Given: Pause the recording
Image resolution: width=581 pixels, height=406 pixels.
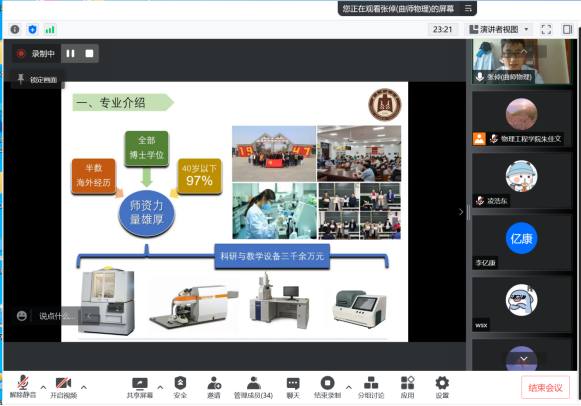Looking at the screenshot, I should tap(70, 53).
